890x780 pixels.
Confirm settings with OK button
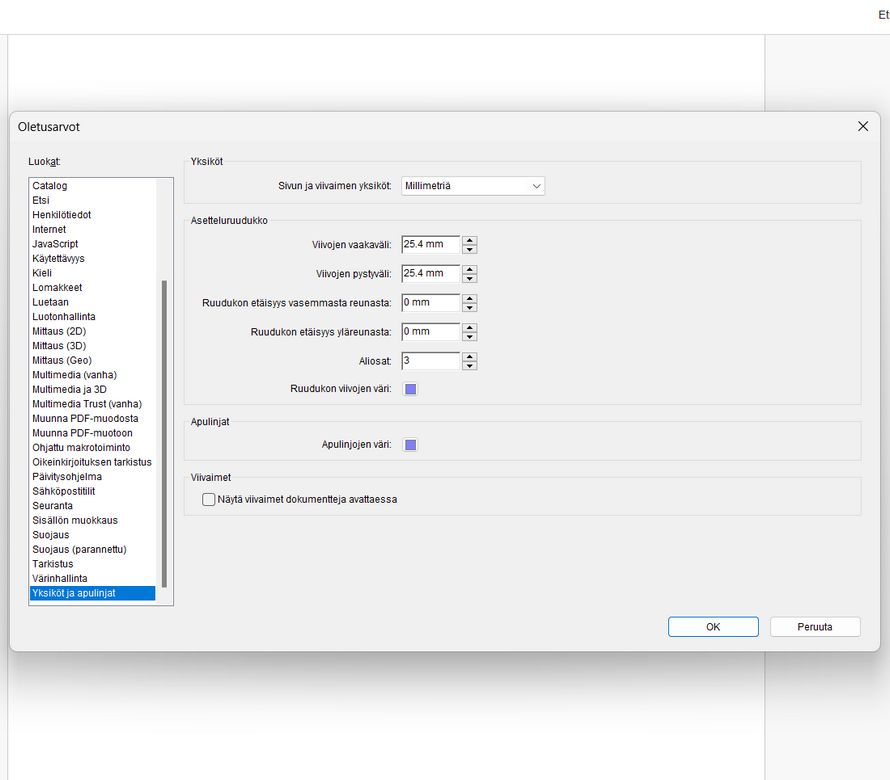pos(713,627)
